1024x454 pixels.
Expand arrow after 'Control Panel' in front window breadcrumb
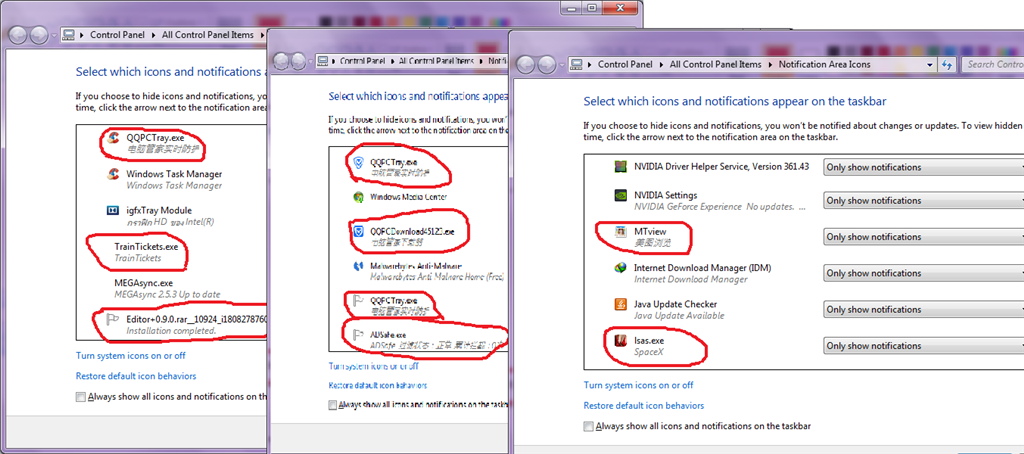click(x=662, y=65)
